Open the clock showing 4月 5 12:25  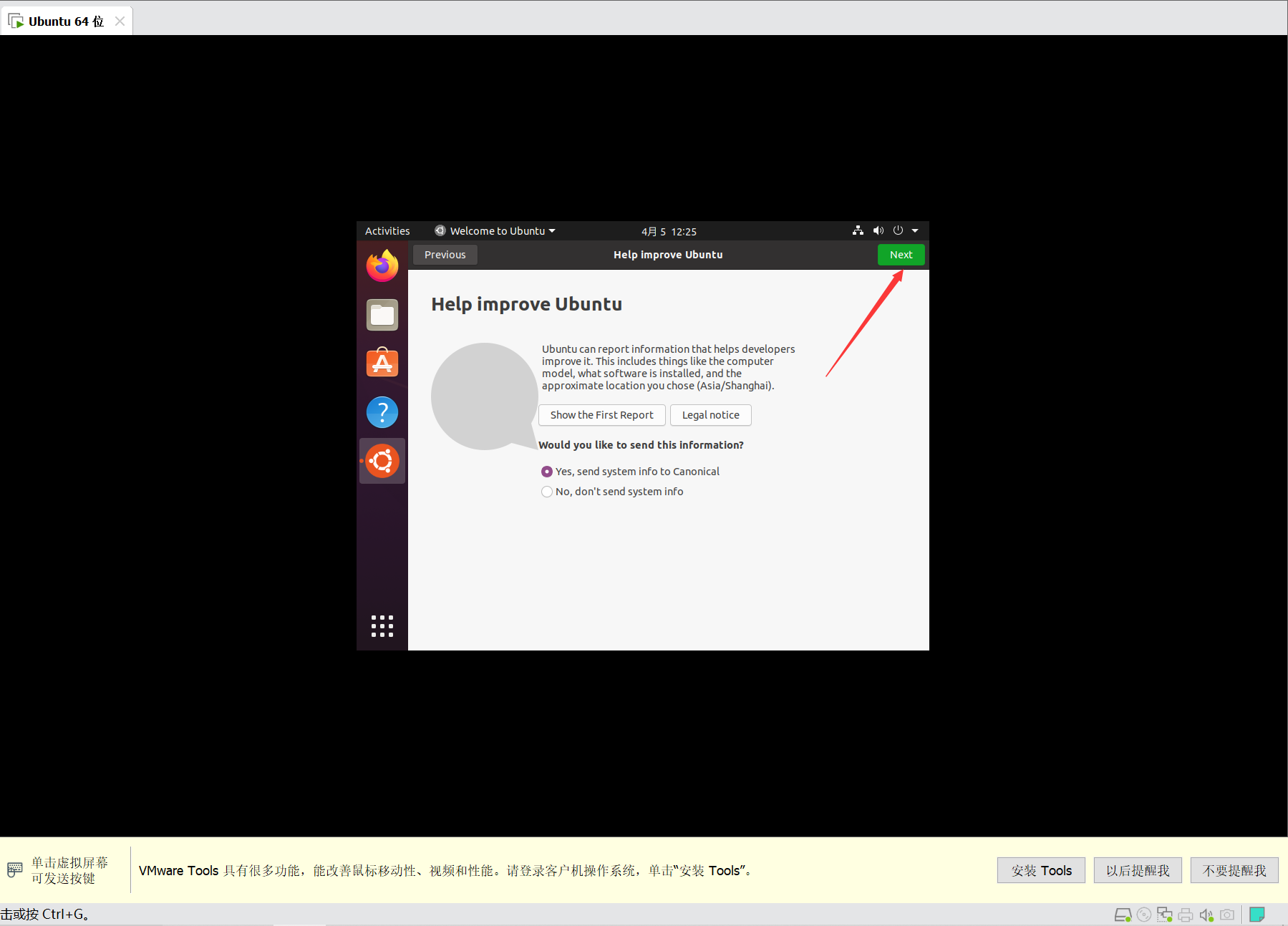[669, 231]
